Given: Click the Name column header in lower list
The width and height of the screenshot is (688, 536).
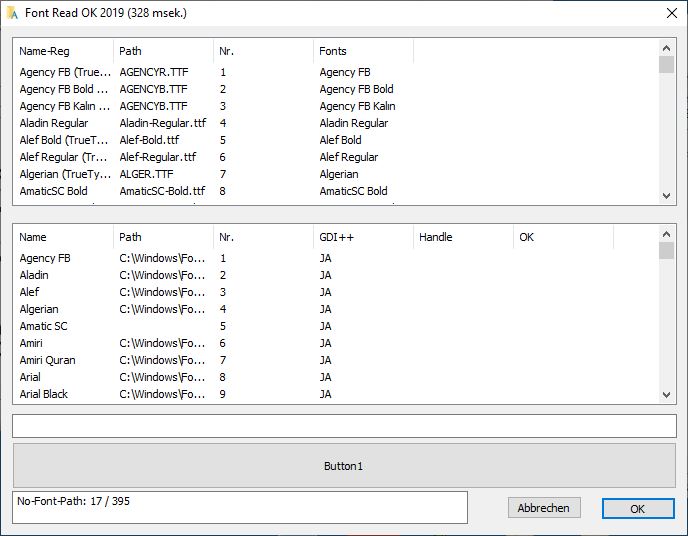Looking at the screenshot, I should pos(63,237).
